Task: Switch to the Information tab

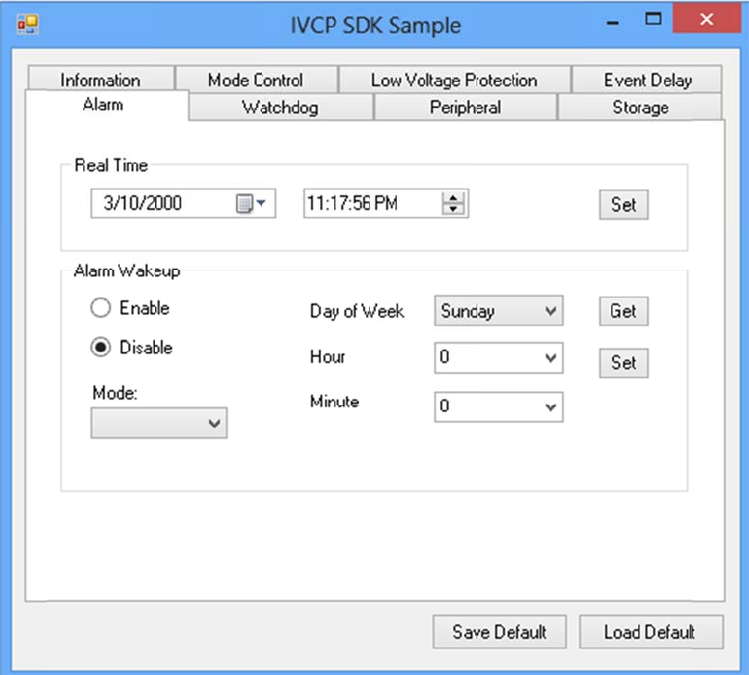Action: [101, 79]
